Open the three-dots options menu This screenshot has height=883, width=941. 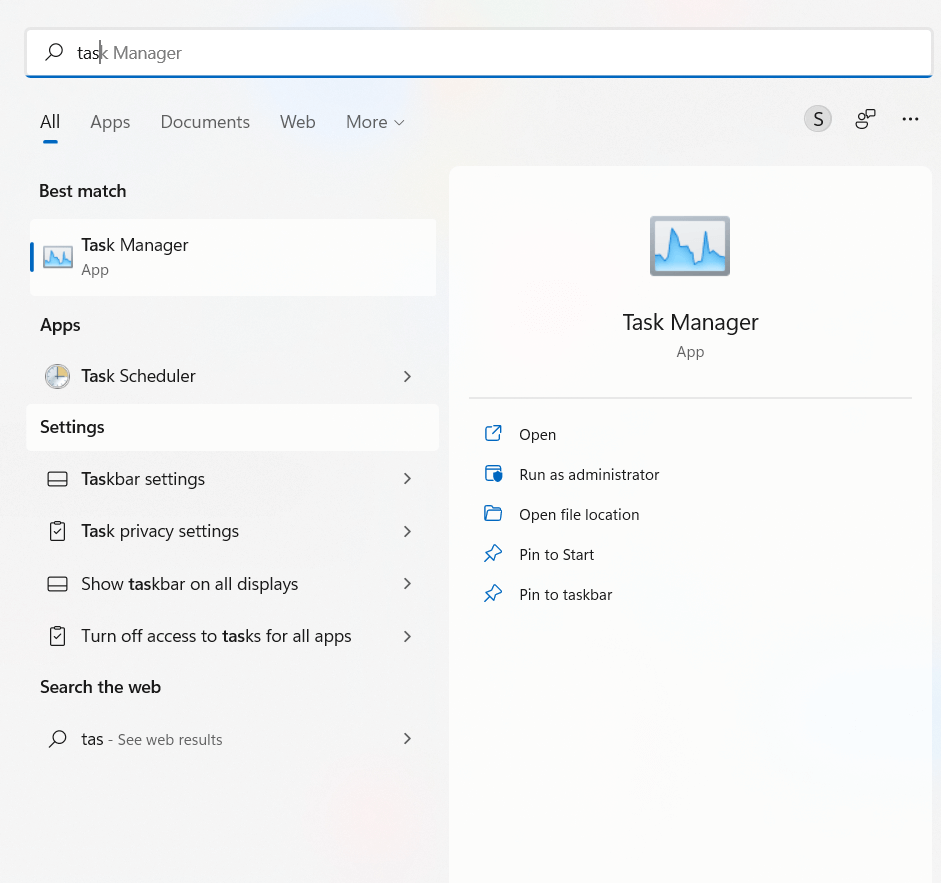coord(910,119)
